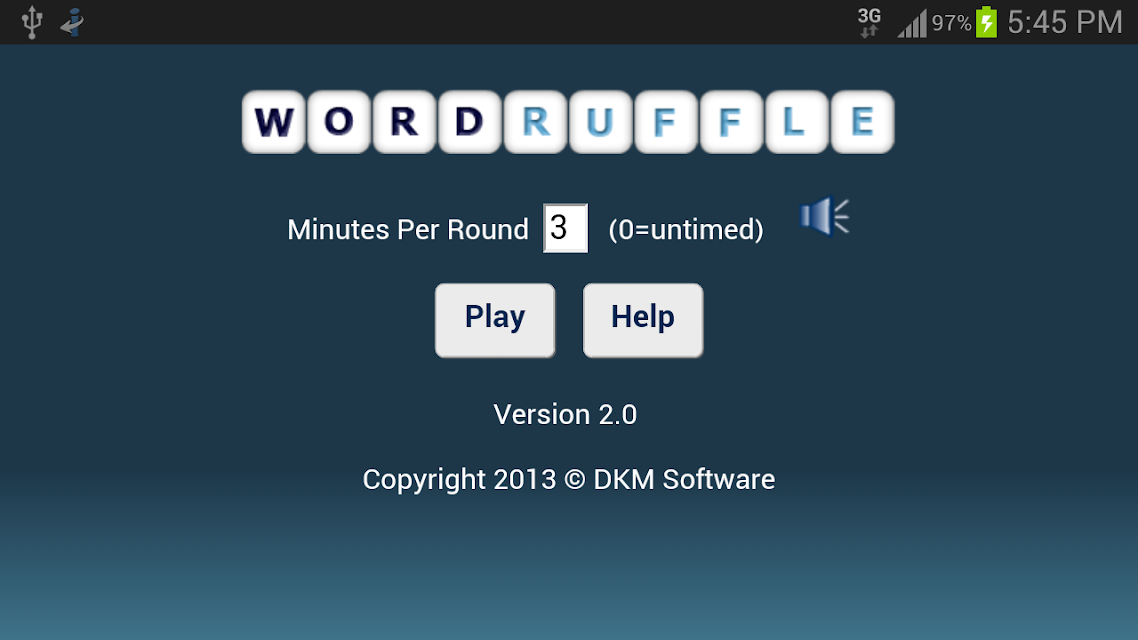Tap the second F letter tile
The width and height of the screenshot is (1138, 640).
731,122
